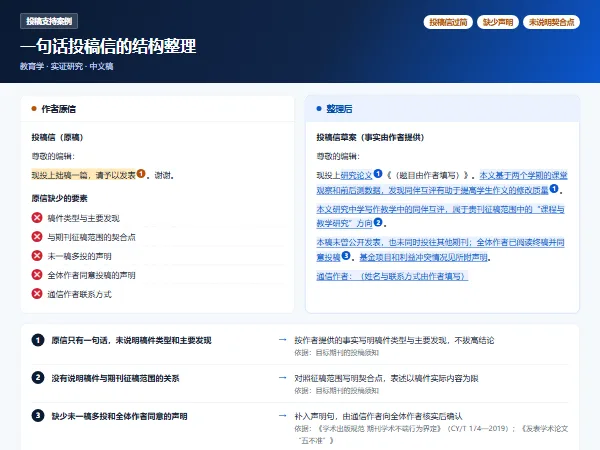Viewport: 600px width, 450px height.
Task: Click orange marker 1 in original letter
Action: tap(141, 174)
